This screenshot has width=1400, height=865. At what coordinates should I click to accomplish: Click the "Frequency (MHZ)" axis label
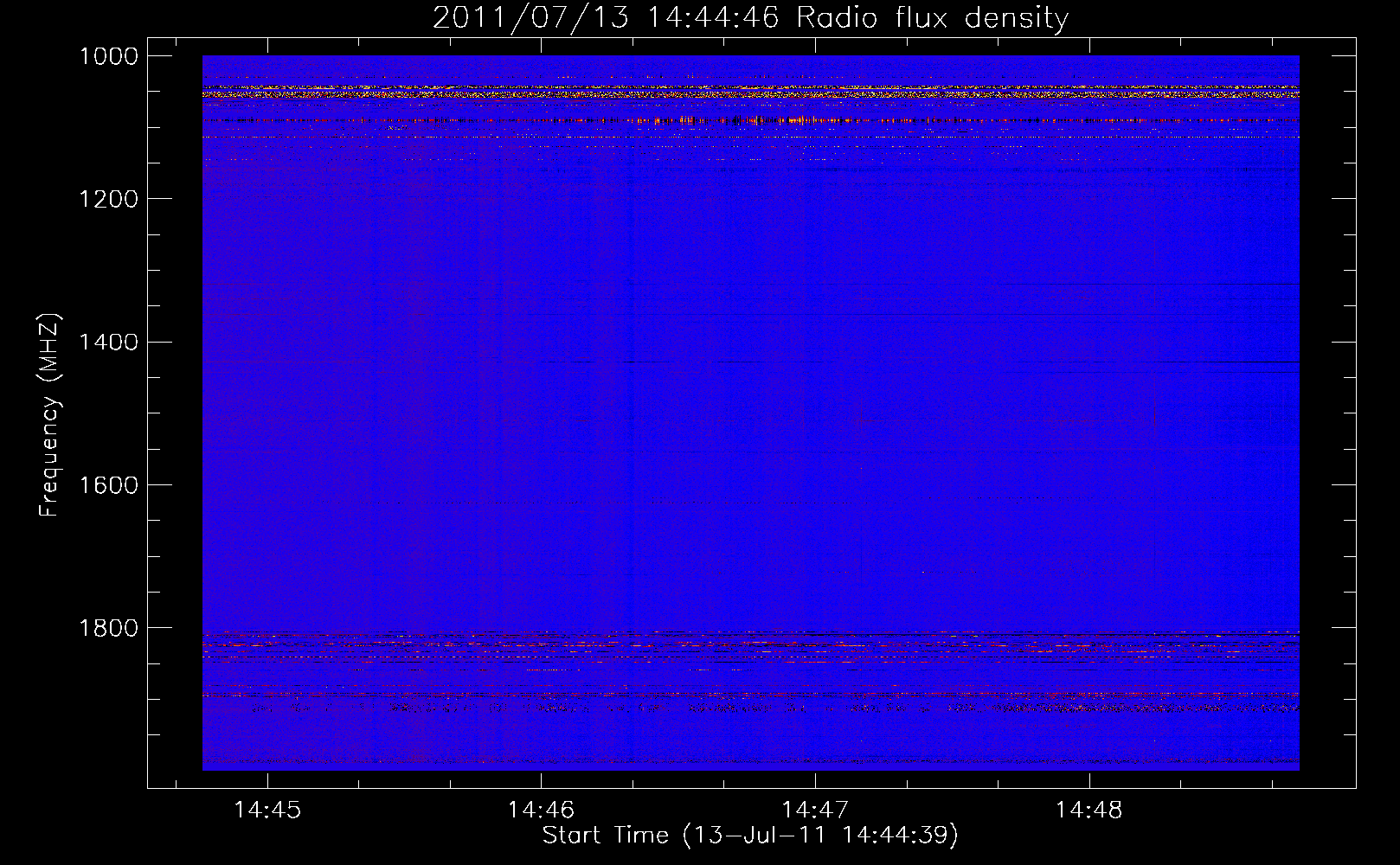[x=49, y=415]
